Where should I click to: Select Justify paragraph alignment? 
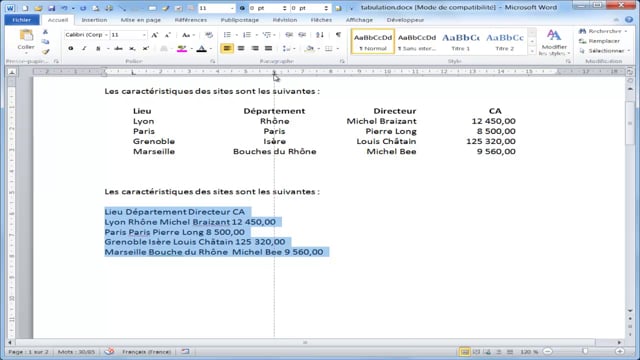(x=268, y=49)
